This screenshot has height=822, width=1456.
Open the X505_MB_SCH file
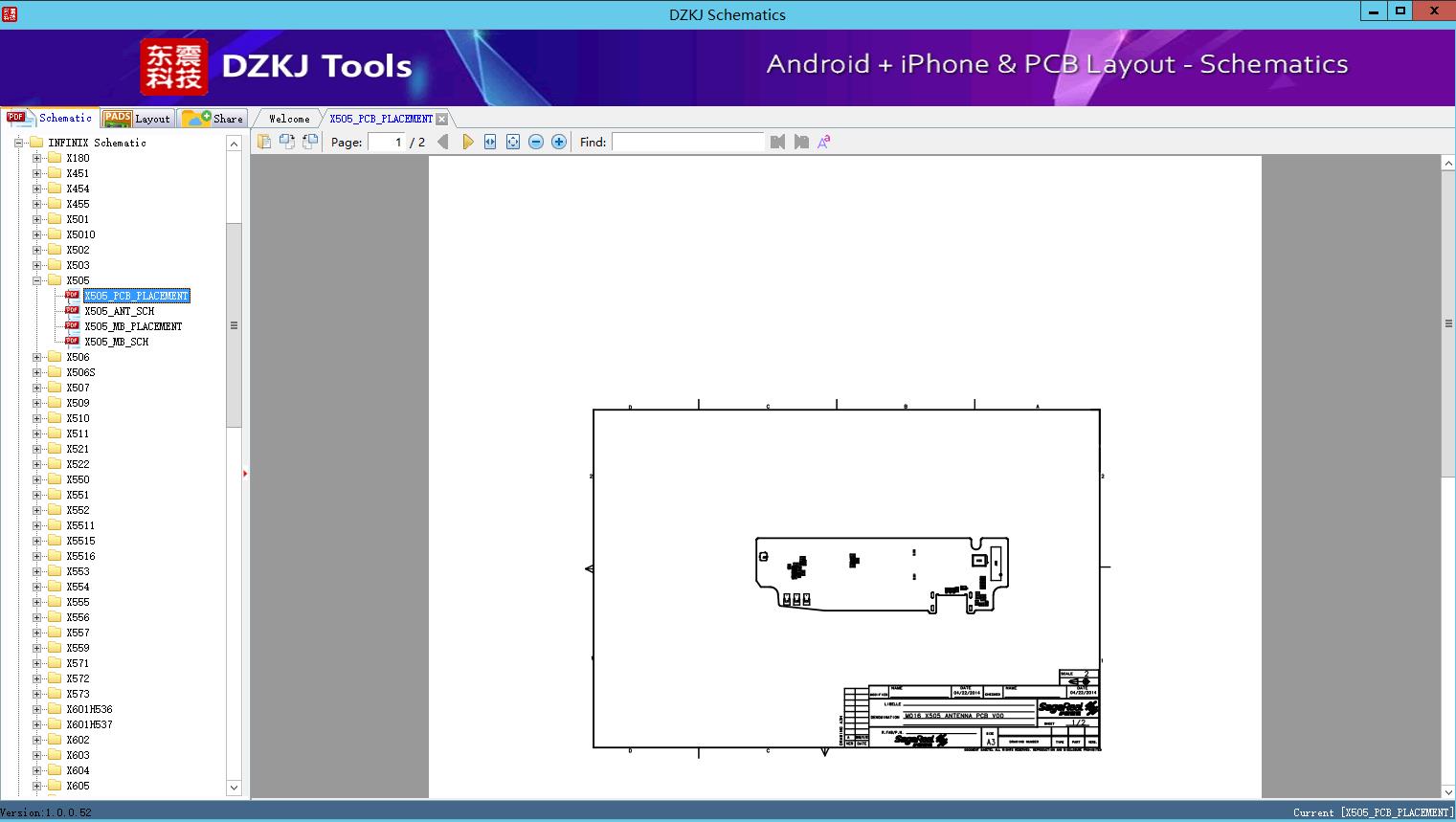pyautogui.click(x=116, y=342)
